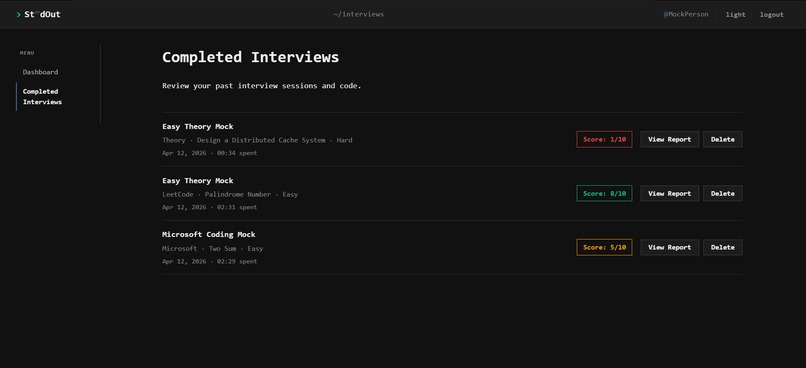
Task: Delete the Palindrome Number interview
Action: click(722, 193)
